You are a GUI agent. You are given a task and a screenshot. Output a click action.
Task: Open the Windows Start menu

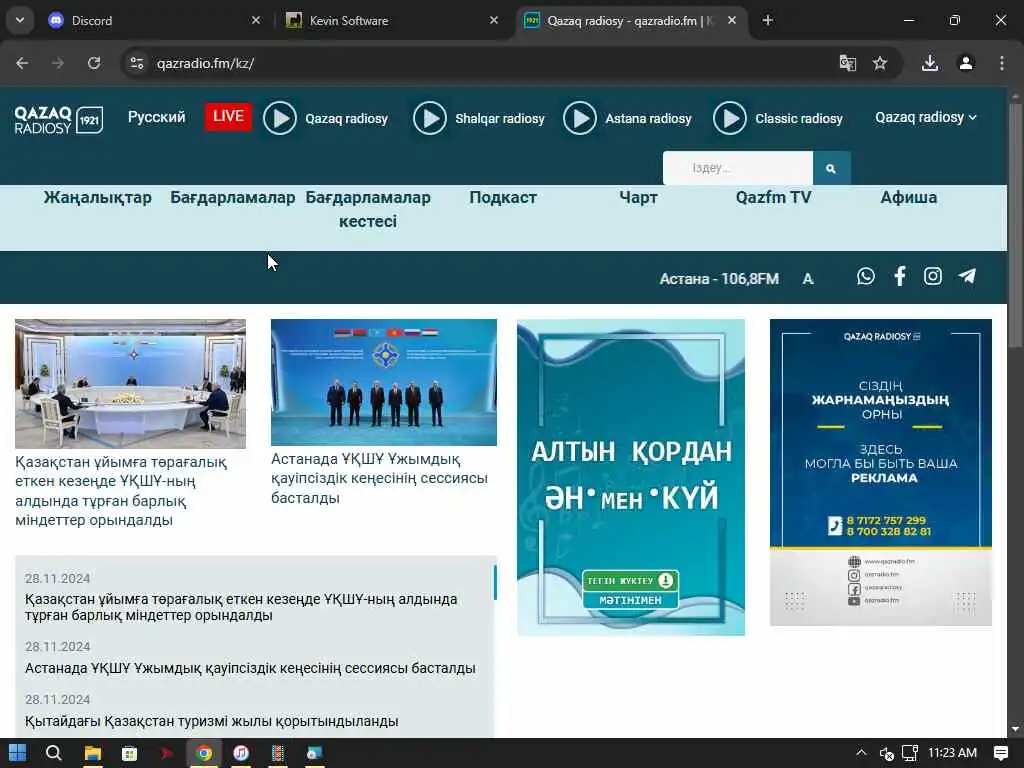18,753
